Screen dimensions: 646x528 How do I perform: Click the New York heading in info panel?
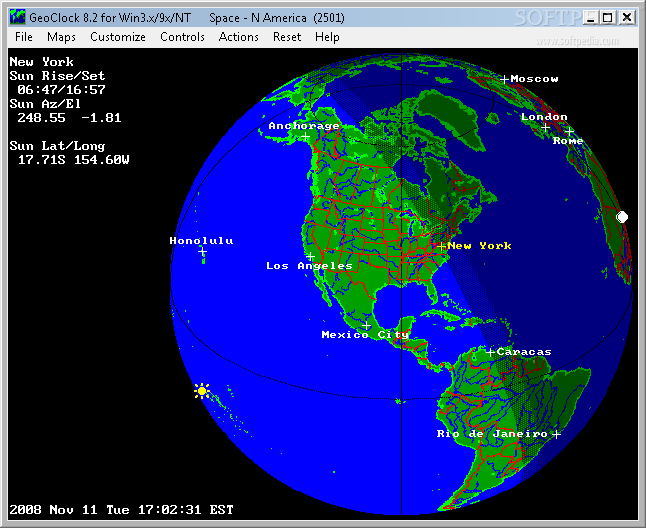pyautogui.click(x=42, y=62)
